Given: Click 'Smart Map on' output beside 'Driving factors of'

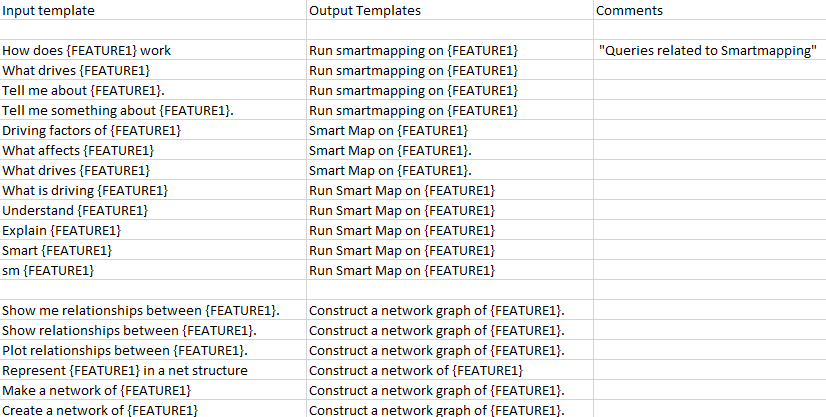Looking at the screenshot, I should click(450, 130).
